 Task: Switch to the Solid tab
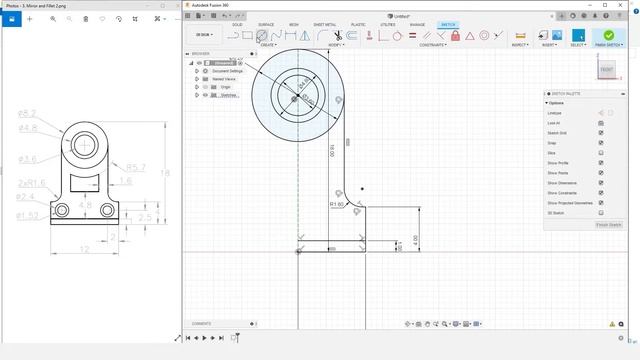(x=237, y=25)
